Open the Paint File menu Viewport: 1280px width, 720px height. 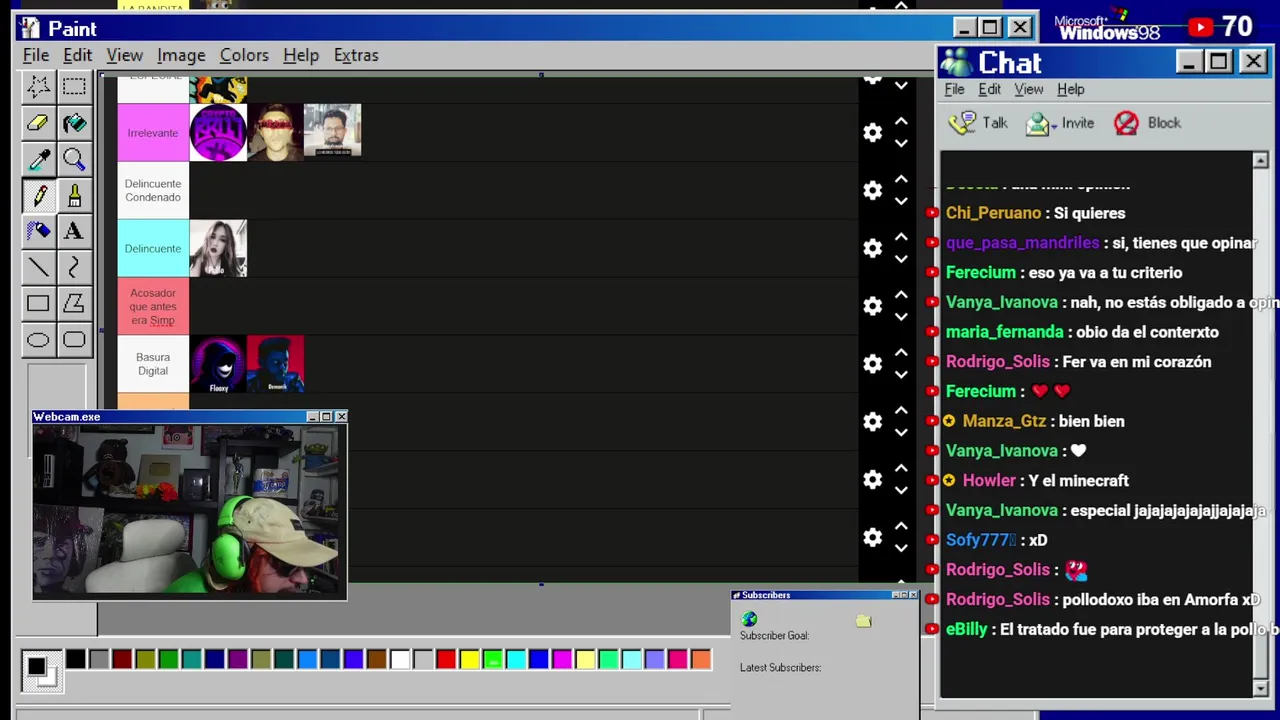click(x=36, y=55)
